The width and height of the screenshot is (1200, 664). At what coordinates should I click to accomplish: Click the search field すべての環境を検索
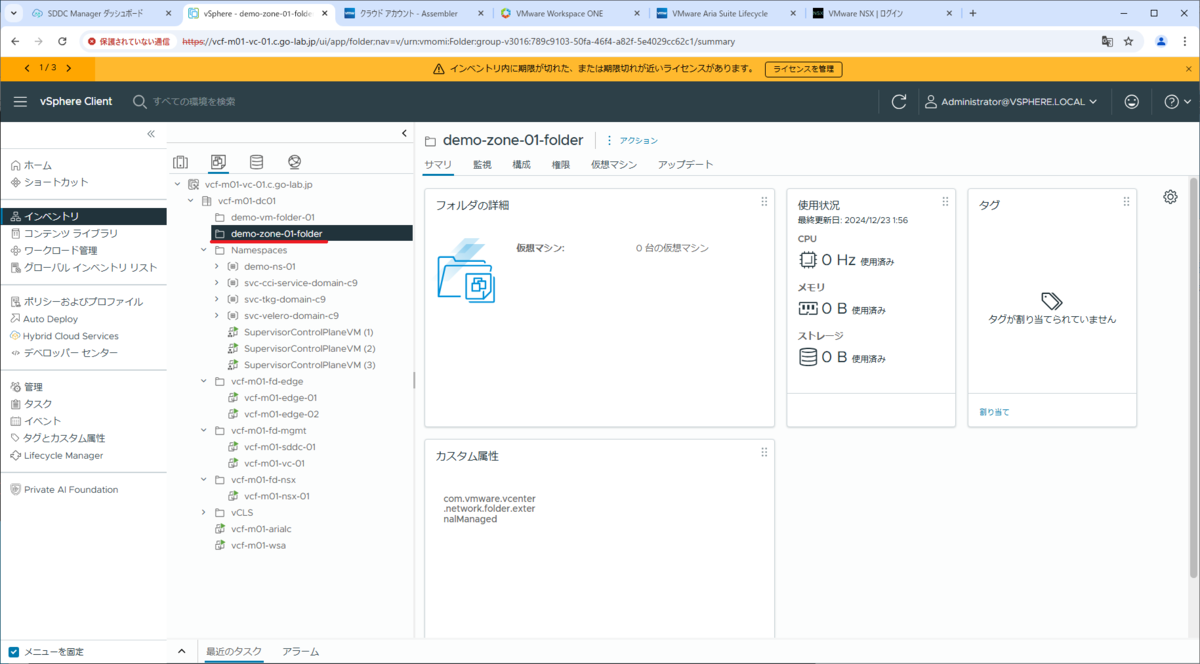(194, 102)
